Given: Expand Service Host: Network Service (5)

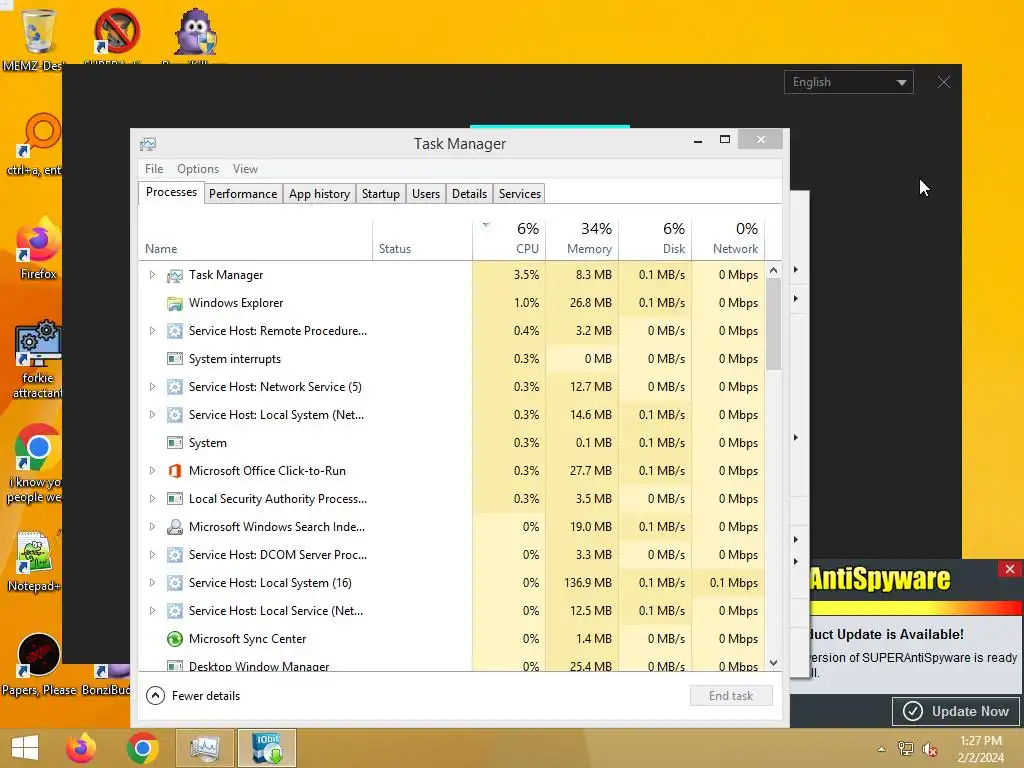Looking at the screenshot, I should tap(152, 387).
